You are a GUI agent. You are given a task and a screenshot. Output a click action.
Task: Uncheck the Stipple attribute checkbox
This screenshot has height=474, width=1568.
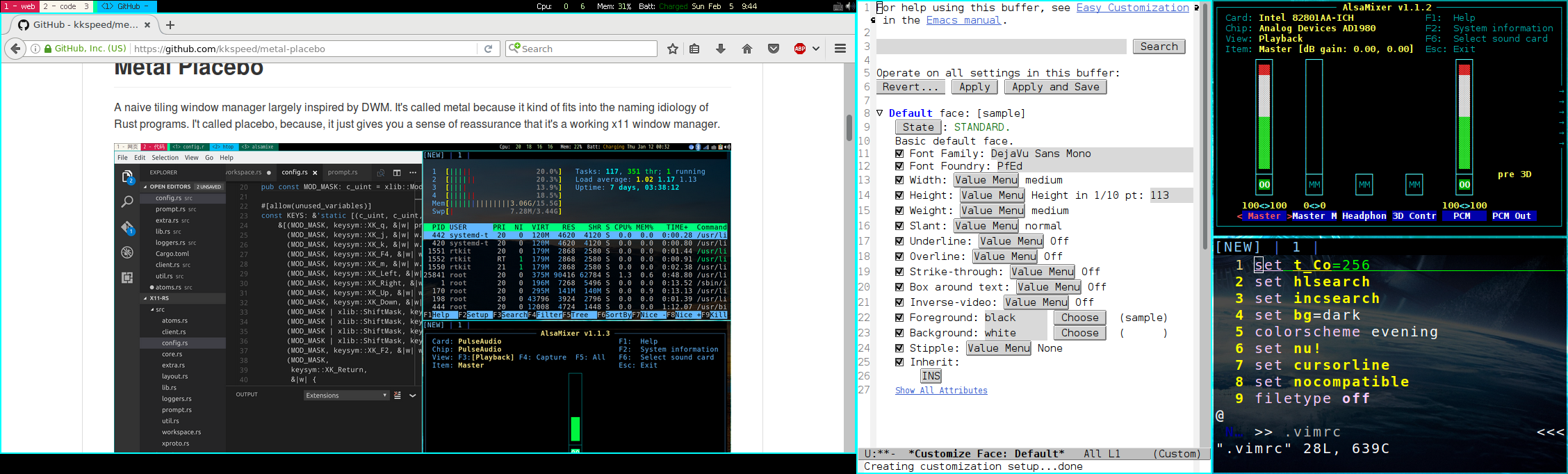pyautogui.click(x=899, y=348)
